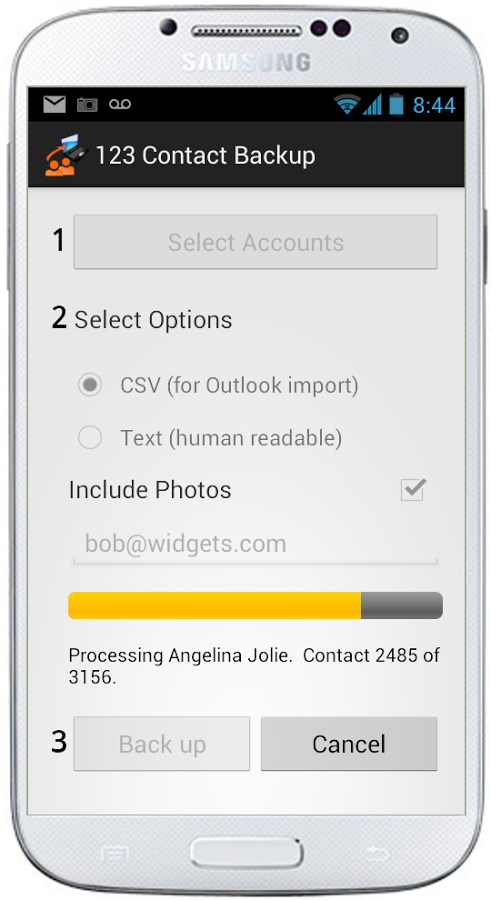Tap the cellular signal strength icon
Viewport: 491px width, 900px height.
pos(372,104)
